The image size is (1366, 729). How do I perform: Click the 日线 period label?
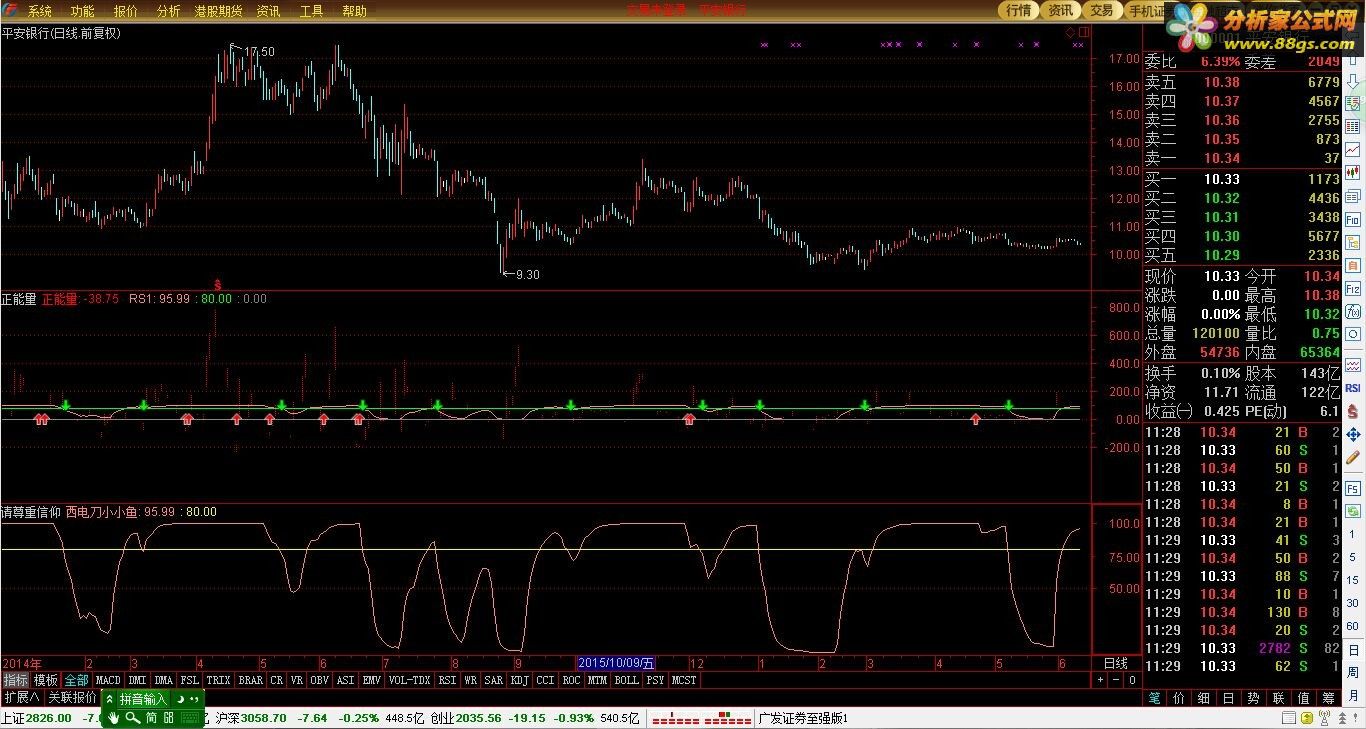pyautogui.click(x=1115, y=663)
